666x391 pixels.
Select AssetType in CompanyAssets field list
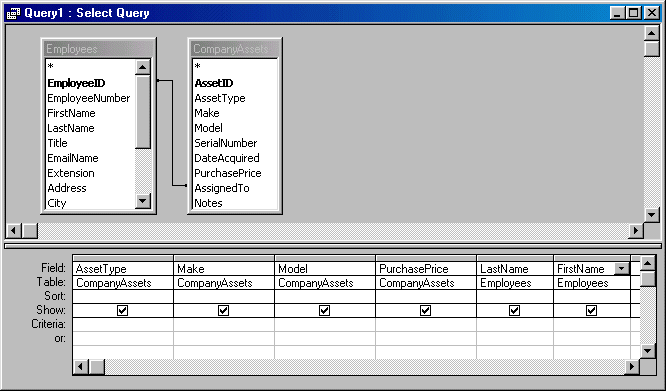tap(220, 98)
